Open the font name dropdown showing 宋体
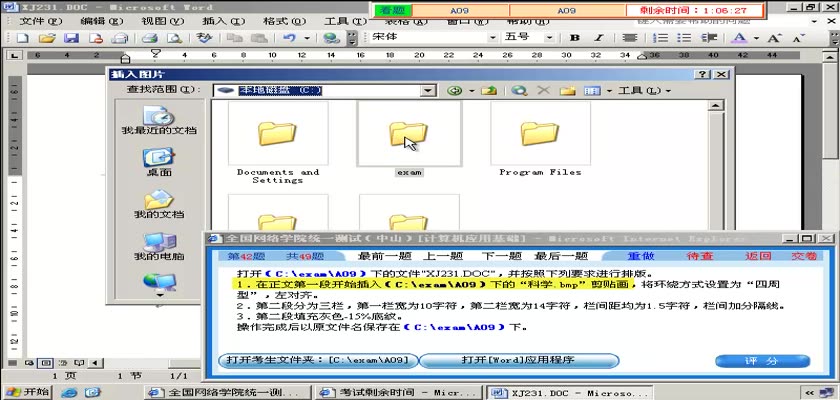The height and width of the screenshot is (400, 840). (492, 38)
